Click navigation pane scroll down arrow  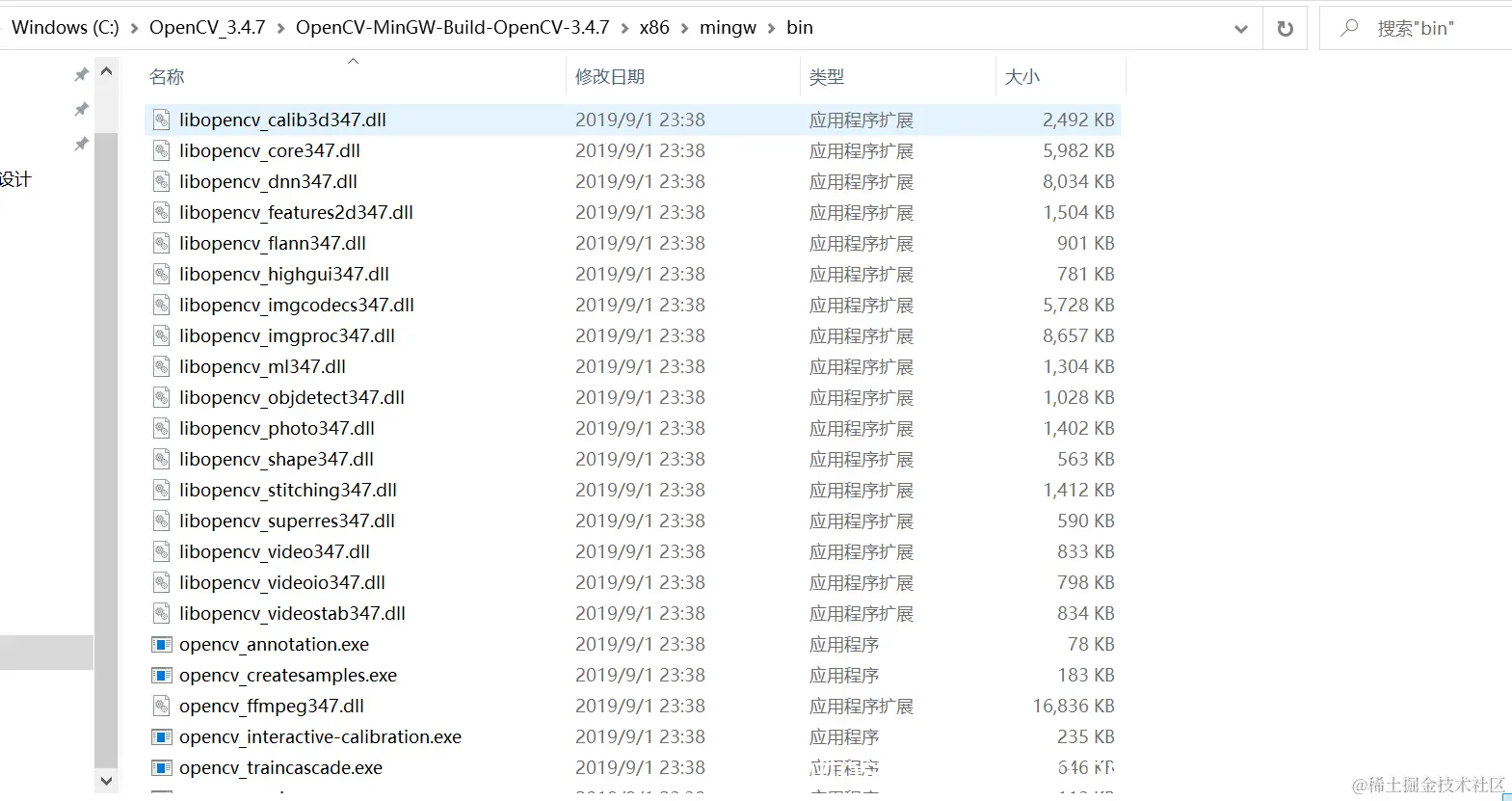tap(106, 781)
